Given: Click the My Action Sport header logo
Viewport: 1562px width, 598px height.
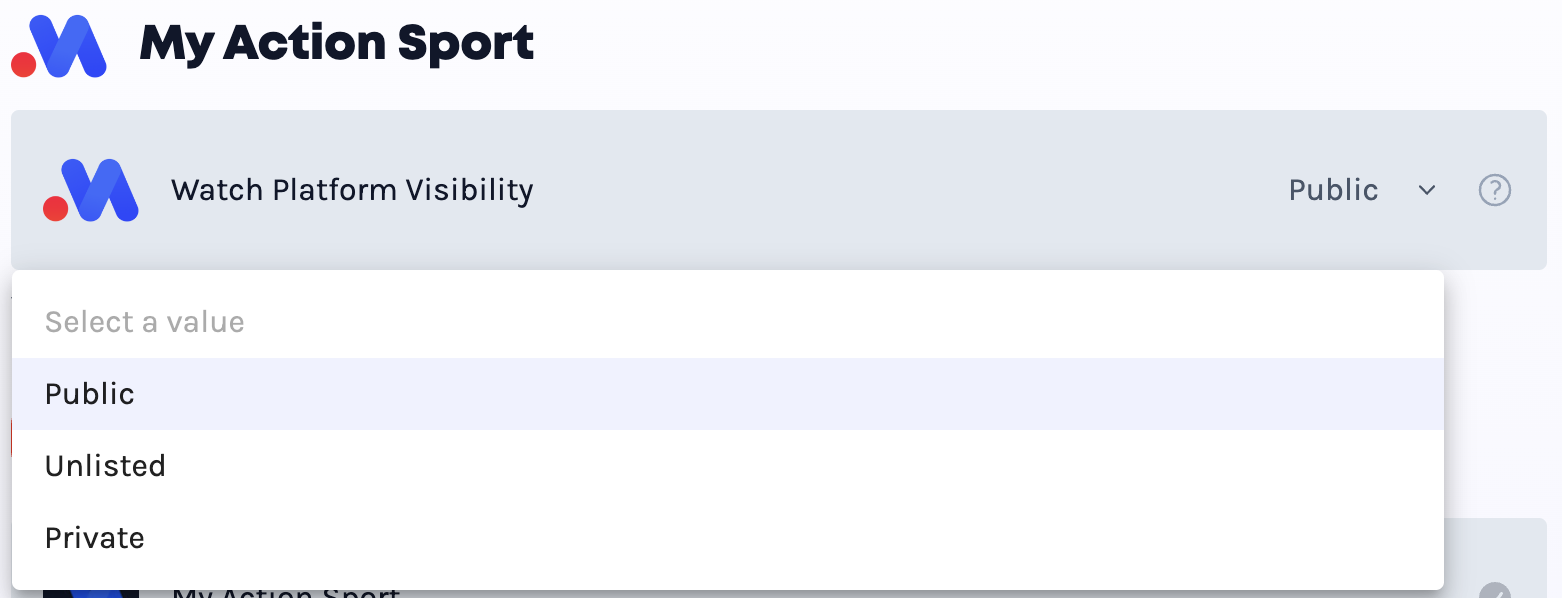Looking at the screenshot, I should (58, 46).
